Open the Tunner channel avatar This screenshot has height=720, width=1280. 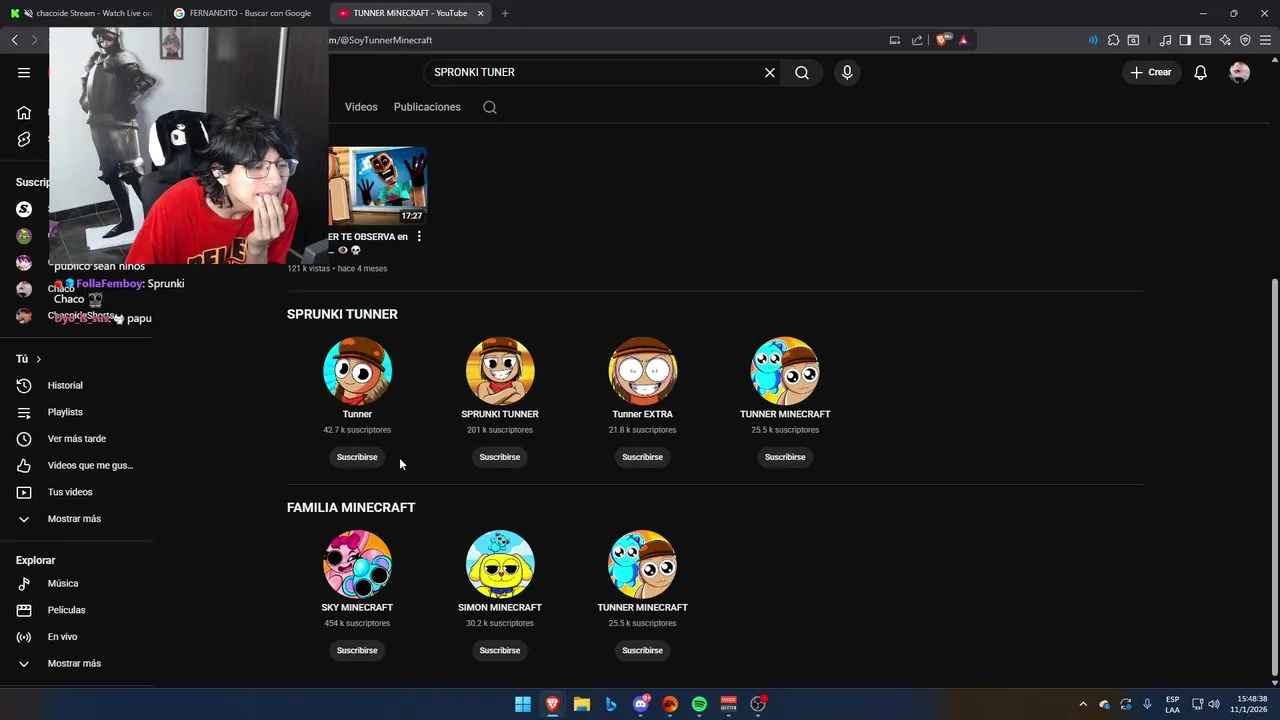[357, 370]
